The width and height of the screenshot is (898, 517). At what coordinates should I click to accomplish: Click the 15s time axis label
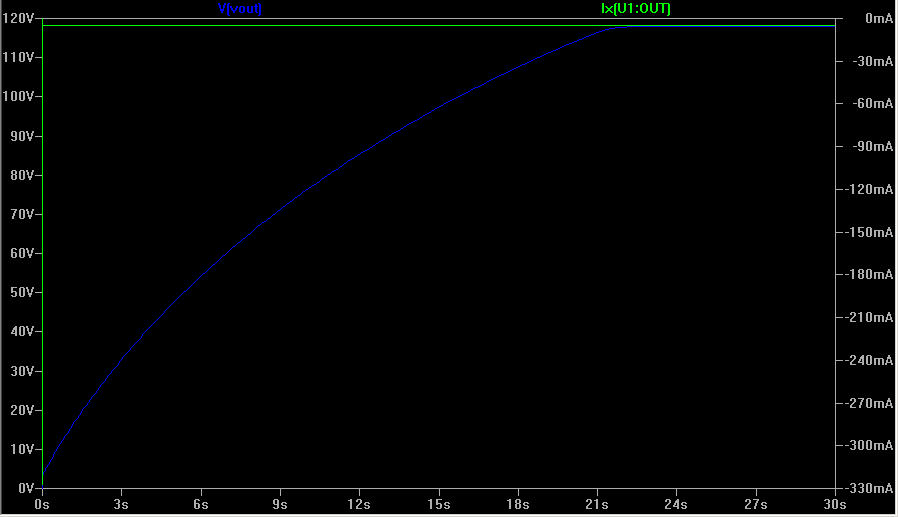438,504
